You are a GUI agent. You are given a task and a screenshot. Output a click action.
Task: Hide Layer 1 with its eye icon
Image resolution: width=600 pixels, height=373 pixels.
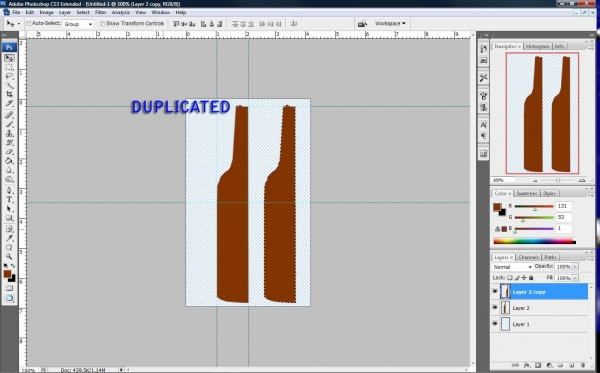click(495, 324)
